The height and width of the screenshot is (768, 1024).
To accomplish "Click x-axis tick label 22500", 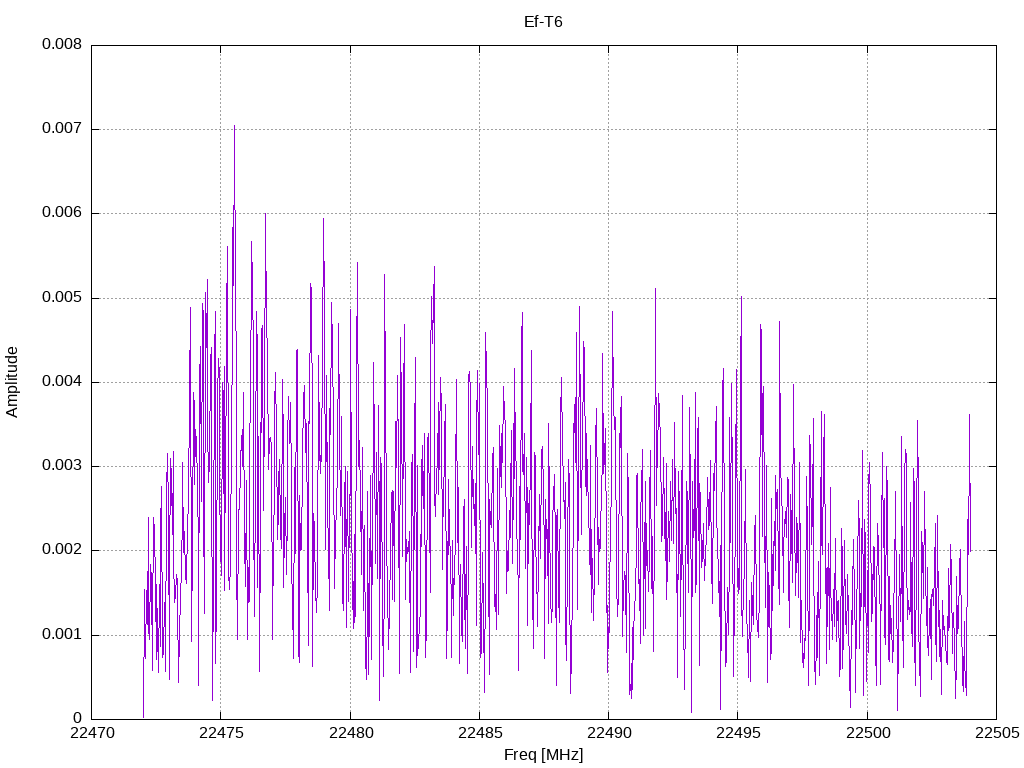I will (867, 733).
